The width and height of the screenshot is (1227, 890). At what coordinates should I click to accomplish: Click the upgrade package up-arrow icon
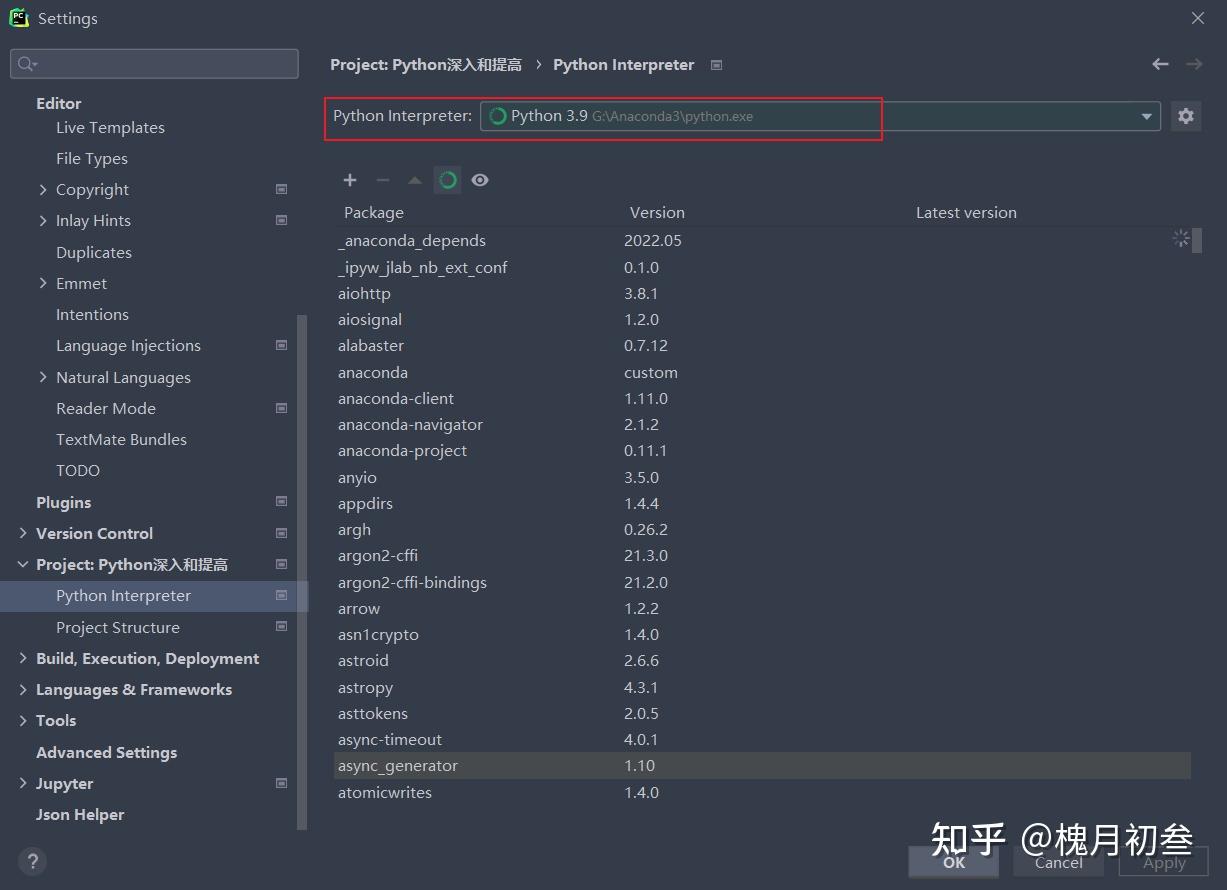tap(415, 180)
